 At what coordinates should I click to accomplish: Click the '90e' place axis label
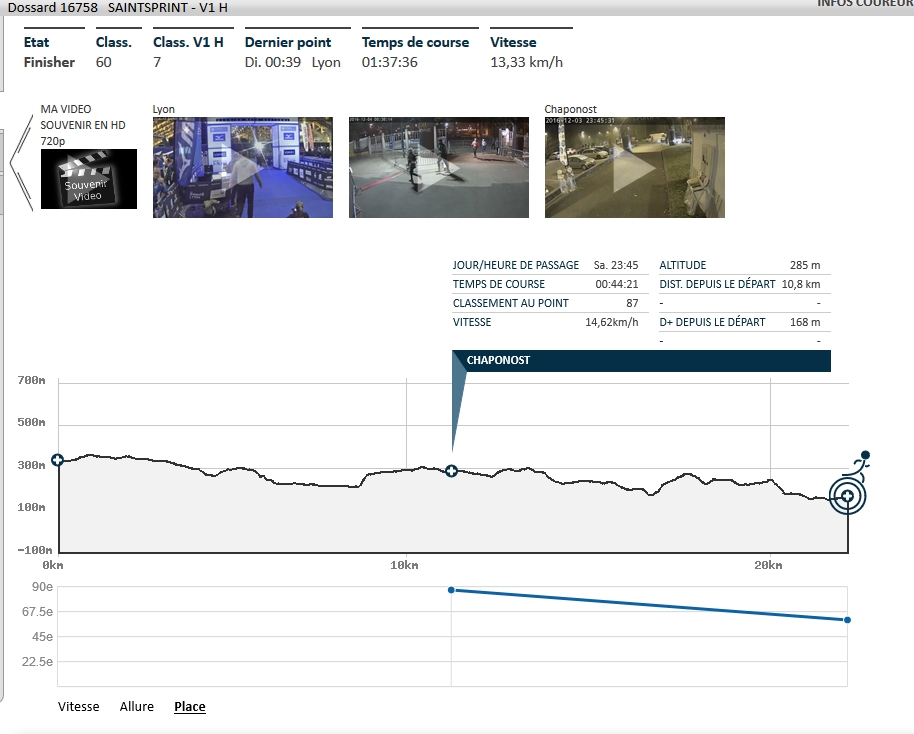42,587
